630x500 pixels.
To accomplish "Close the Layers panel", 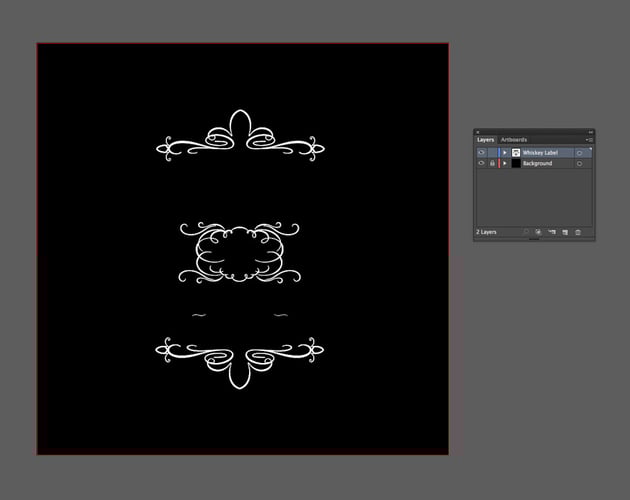I will click(478, 132).
